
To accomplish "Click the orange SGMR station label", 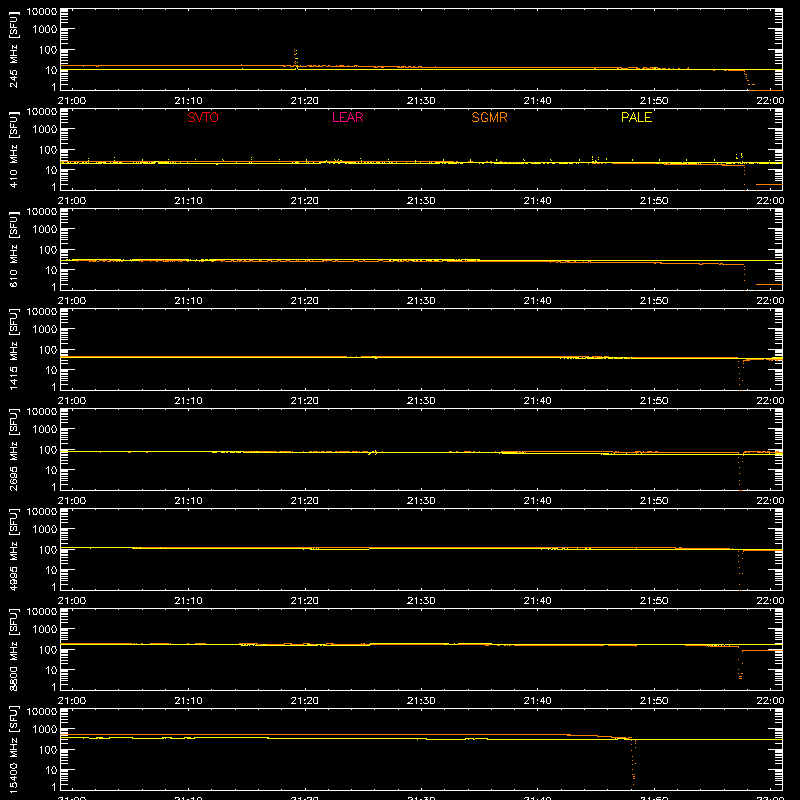I will click(x=489, y=117).
